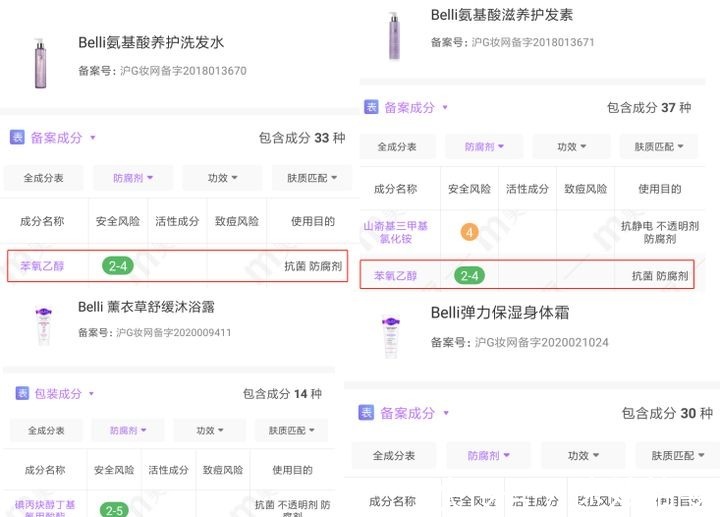This screenshot has width=720, height=517.
Task: Click 抗静电 不透明剂 防腐剂 purpose cell
Action: tap(660, 232)
